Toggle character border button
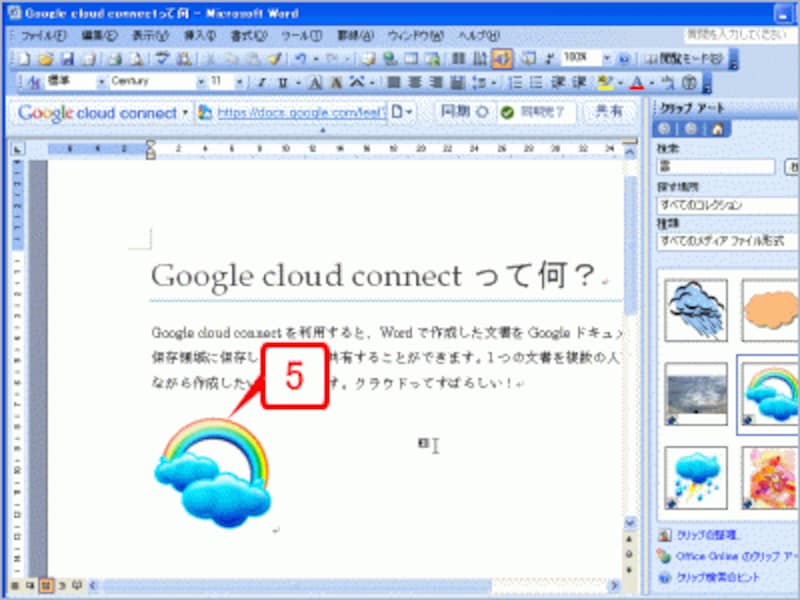Image resolution: width=800 pixels, height=600 pixels. tap(316, 82)
